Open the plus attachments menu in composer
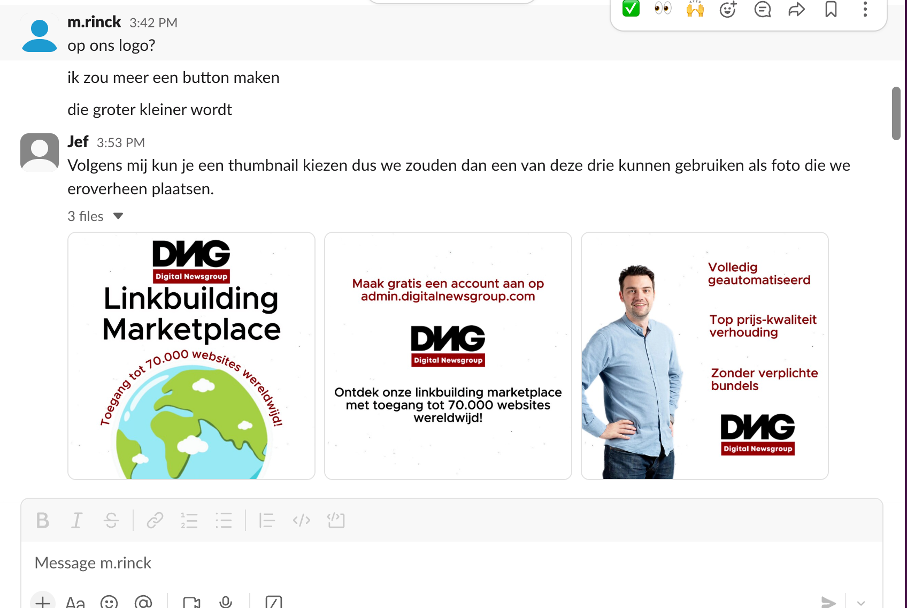This screenshot has height=608, width=908. click(42, 602)
